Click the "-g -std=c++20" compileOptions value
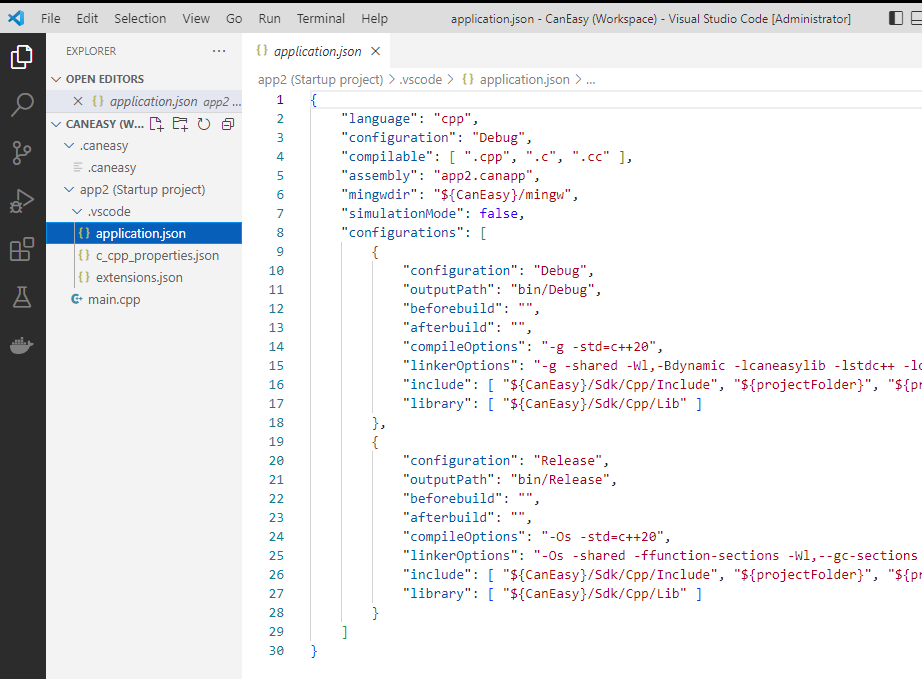Image resolution: width=922 pixels, height=679 pixels. click(x=598, y=347)
